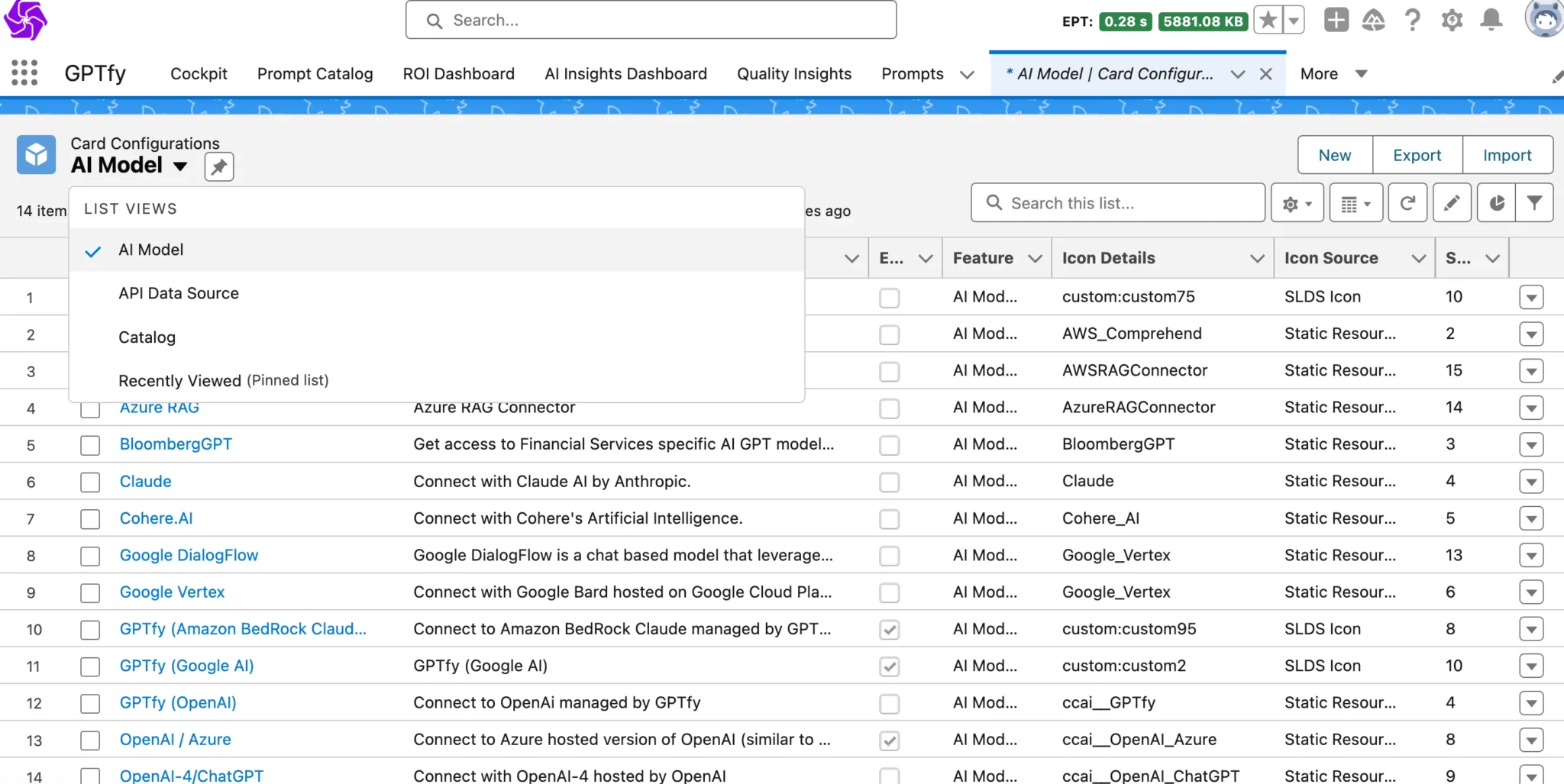Open row actions for Claude
Image resolution: width=1564 pixels, height=784 pixels.
coord(1531,482)
